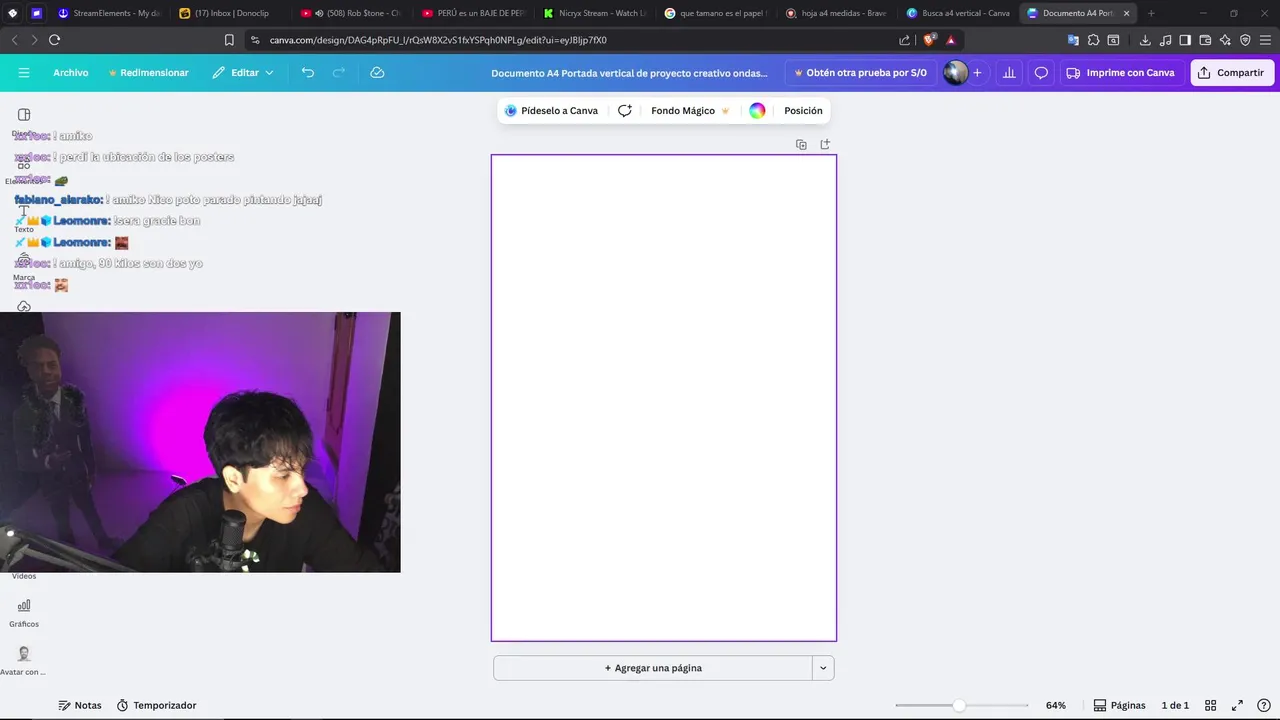Open the Elementos sidebar panel
1280x720 pixels.
(24, 170)
